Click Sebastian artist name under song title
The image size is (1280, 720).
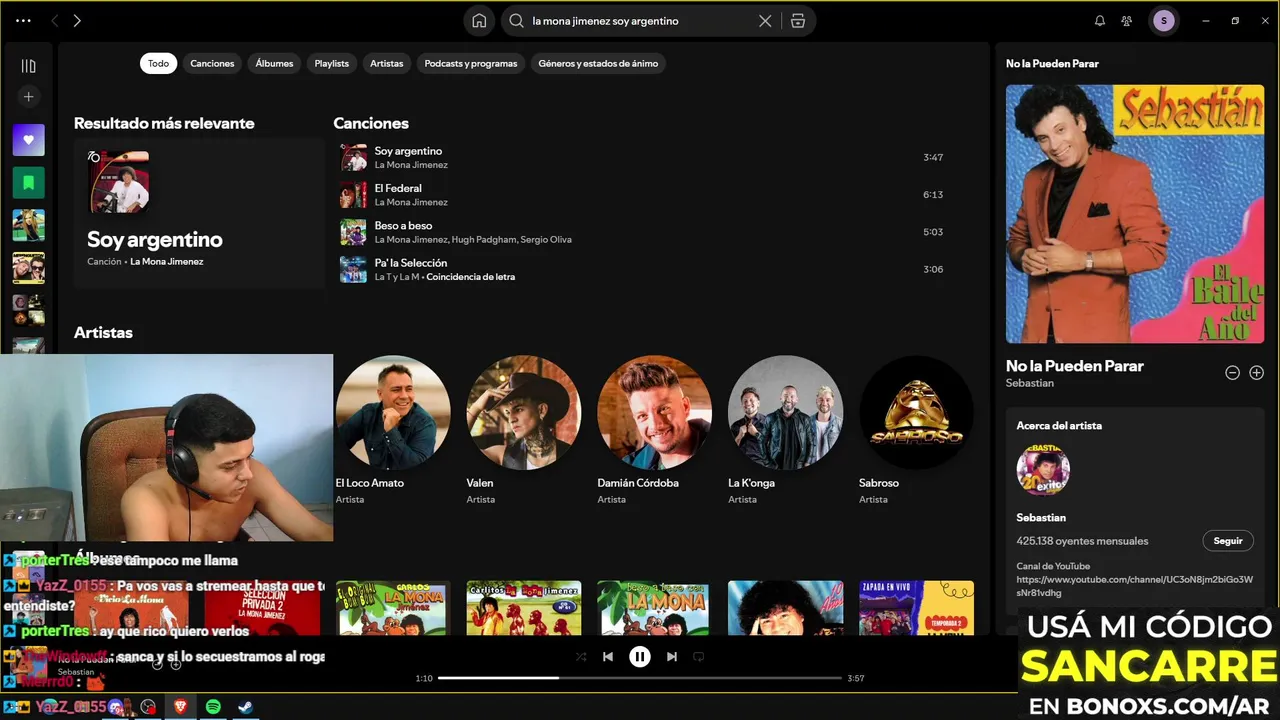coord(1030,383)
